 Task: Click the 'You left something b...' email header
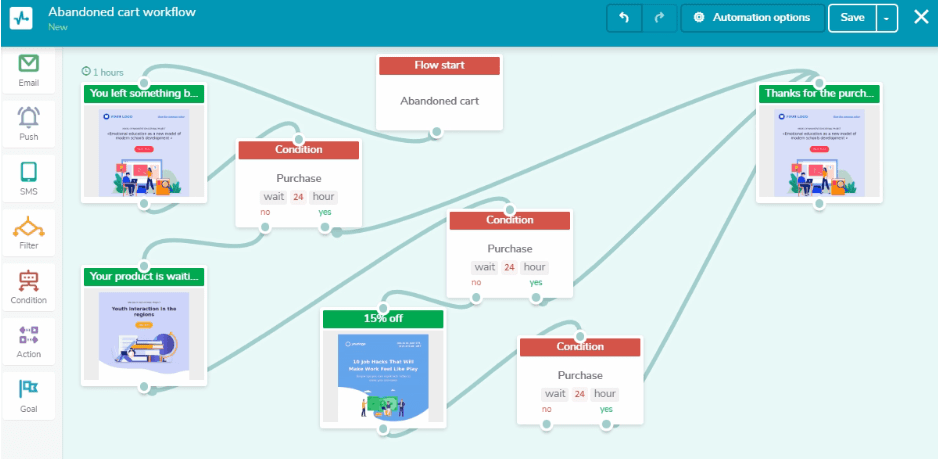pyautogui.click(x=145, y=93)
